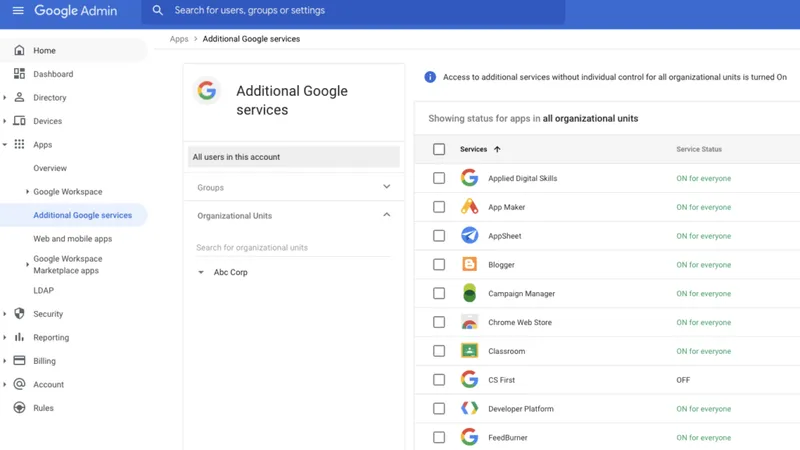Click the search users, groups or settings field

click(x=353, y=10)
